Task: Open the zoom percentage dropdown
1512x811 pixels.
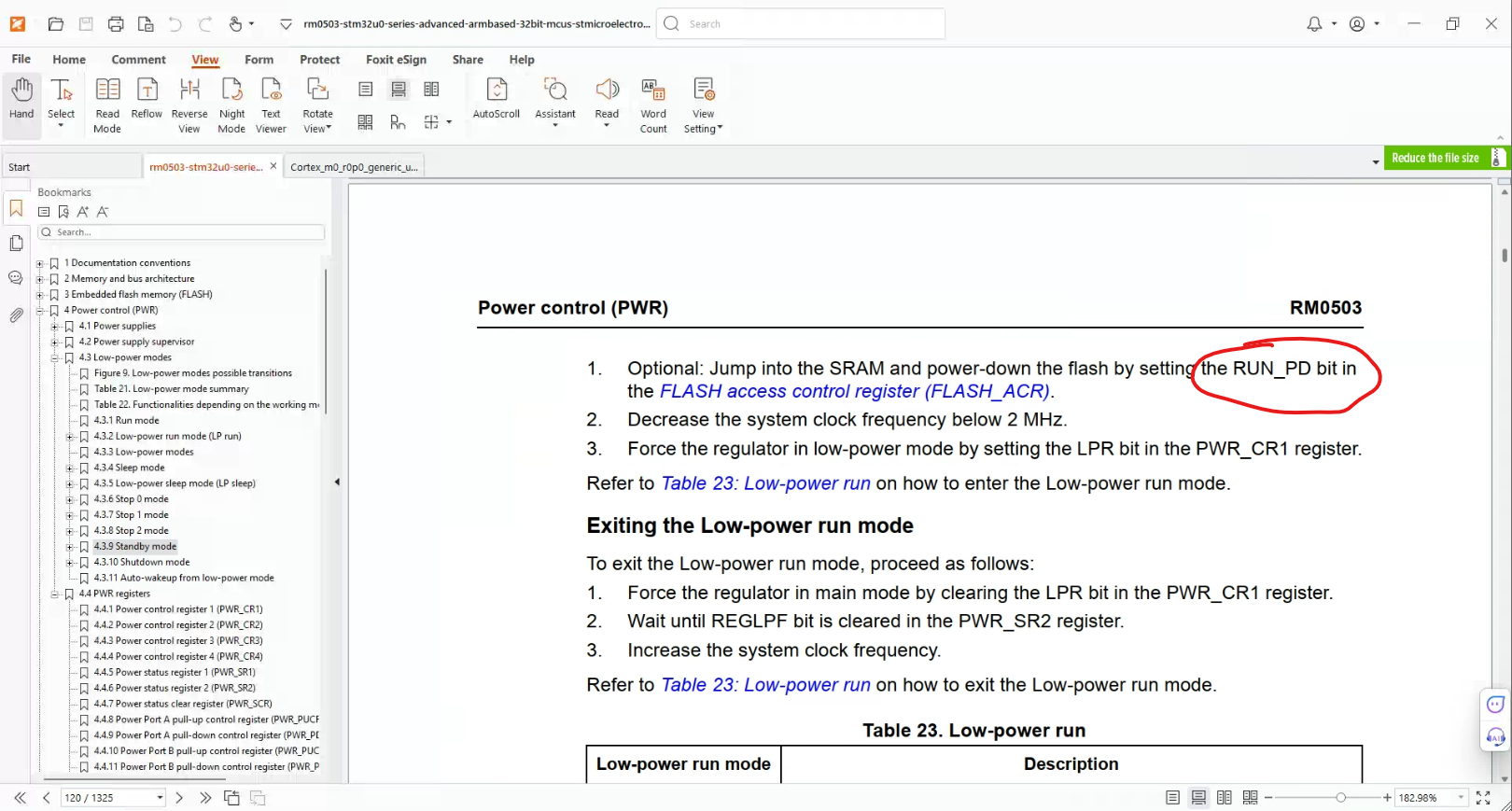Action: (x=1461, y=798)
